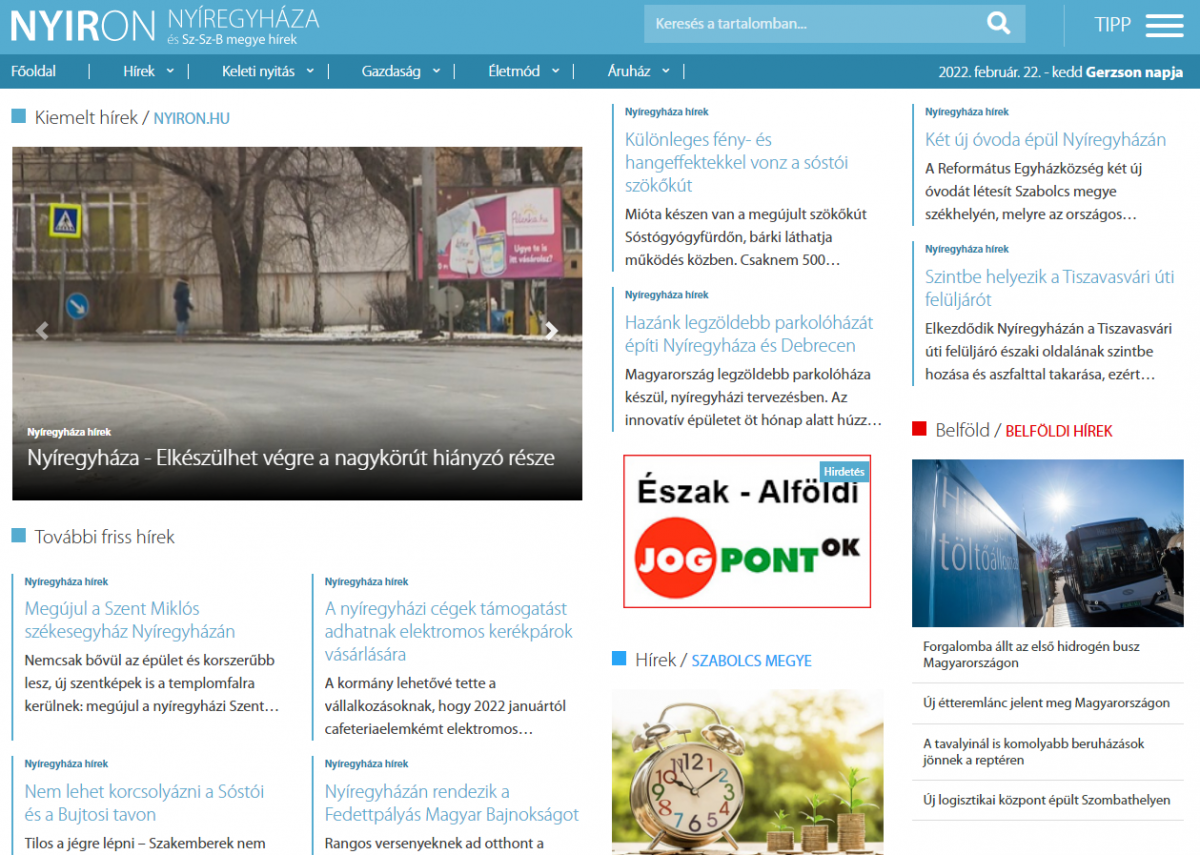The width and height of the screenshot is (1200, 855).
Task: Go back using the carousel previous arrow
Action: click(x=41, y=330)
